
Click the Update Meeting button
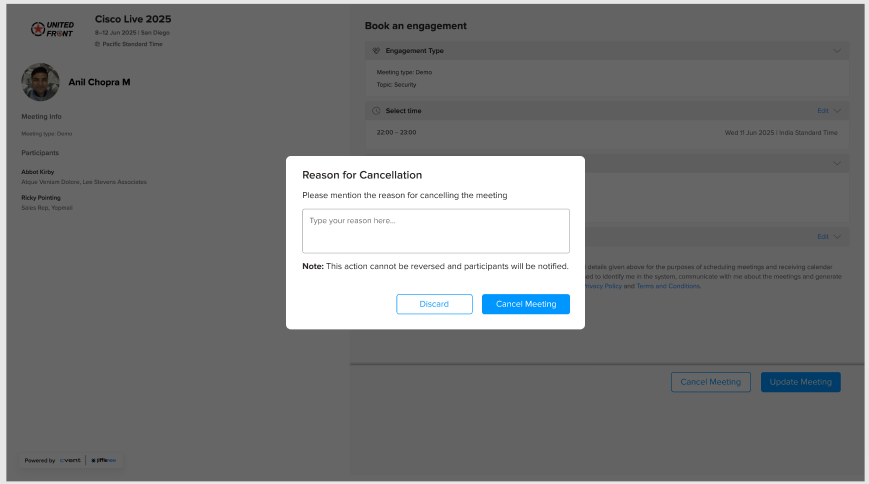click(x=800, y=382)
